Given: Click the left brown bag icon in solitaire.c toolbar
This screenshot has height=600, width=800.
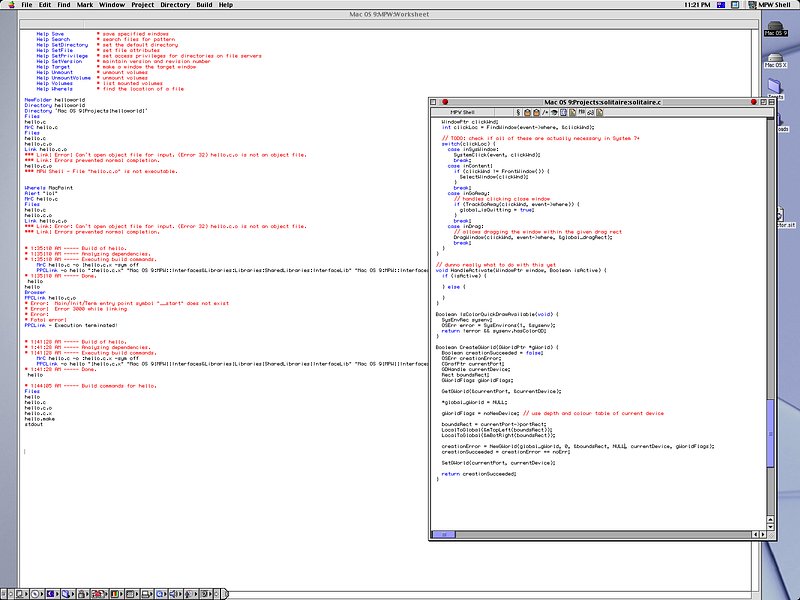Looking at the screenshot, I should pyautogui.click(x=528, y=112).
